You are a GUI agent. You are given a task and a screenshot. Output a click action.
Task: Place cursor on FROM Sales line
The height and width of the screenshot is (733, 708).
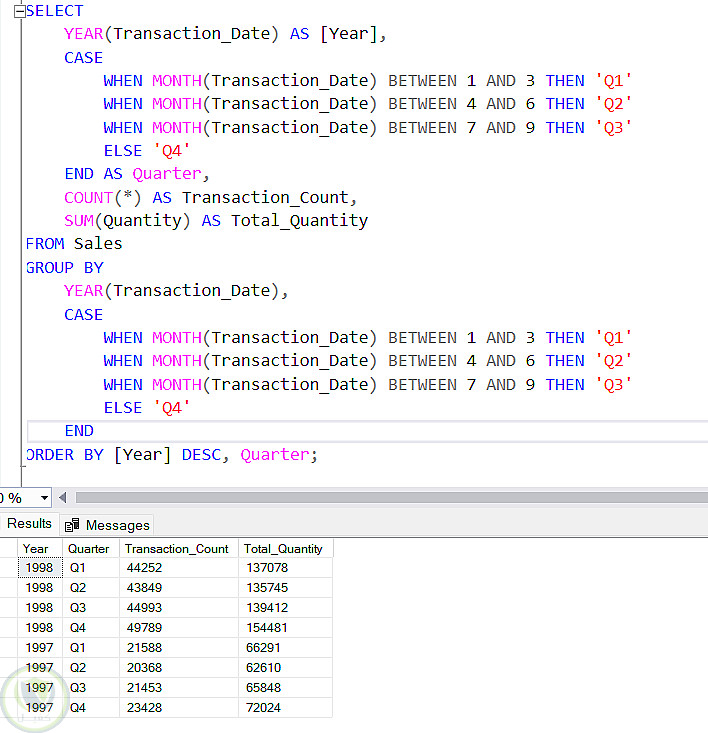pyautogui.click(x=74, y=244)
